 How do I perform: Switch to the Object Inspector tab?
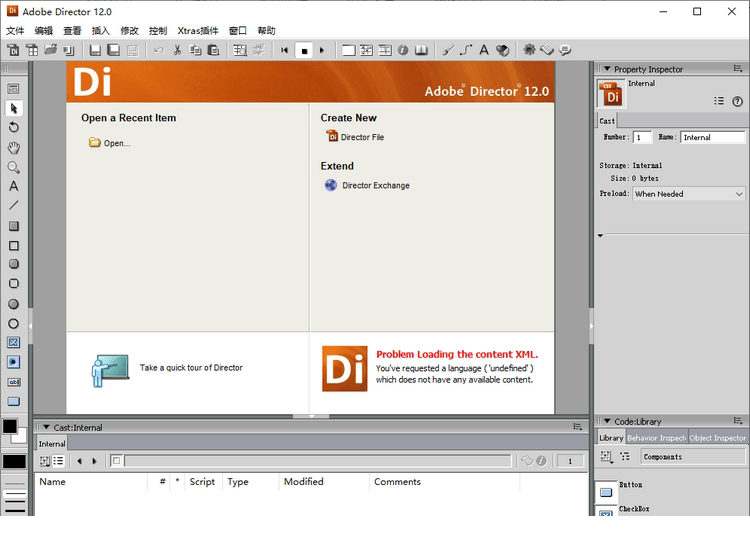717,438
